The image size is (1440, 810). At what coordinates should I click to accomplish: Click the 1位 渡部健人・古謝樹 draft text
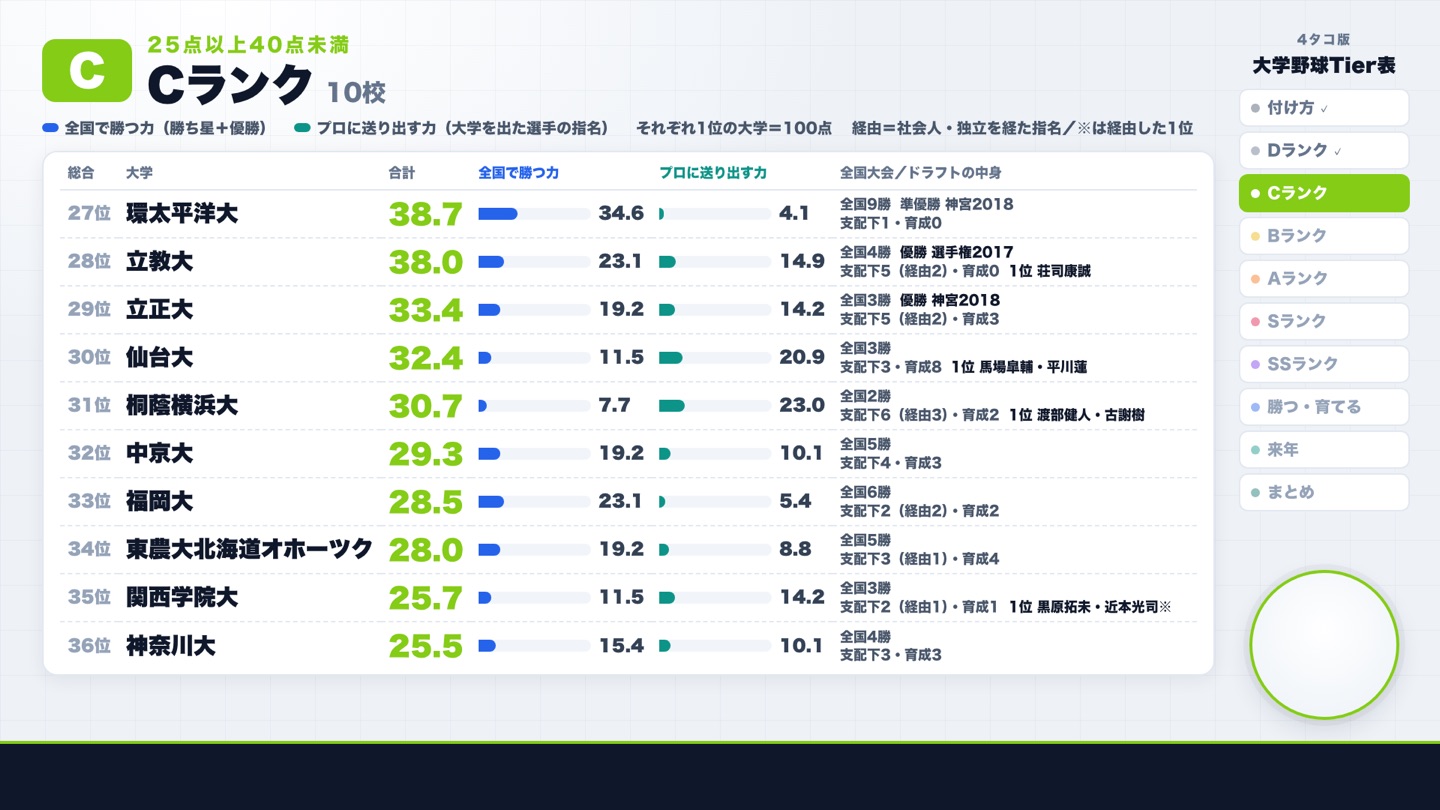click(x=1077, y=415)
